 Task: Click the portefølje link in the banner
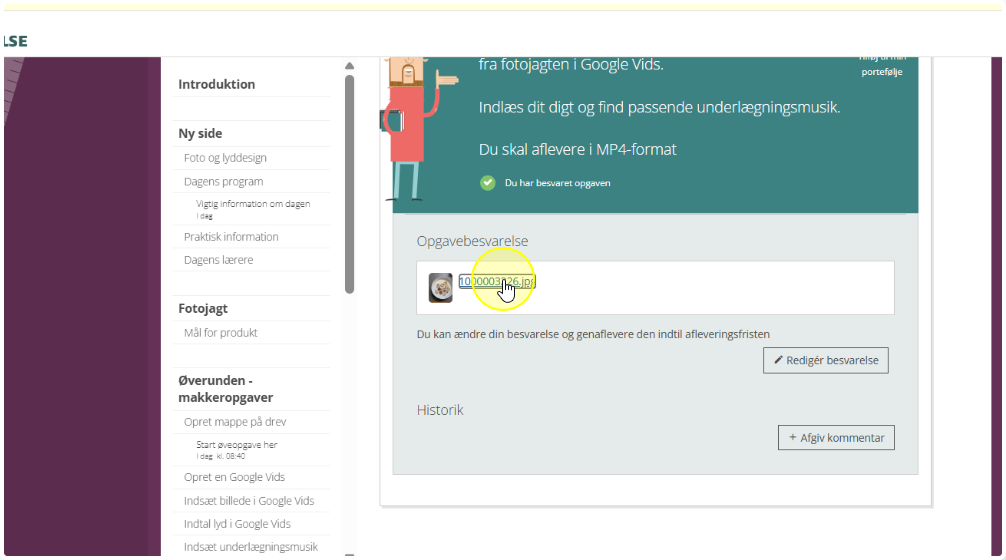point(882,72)
